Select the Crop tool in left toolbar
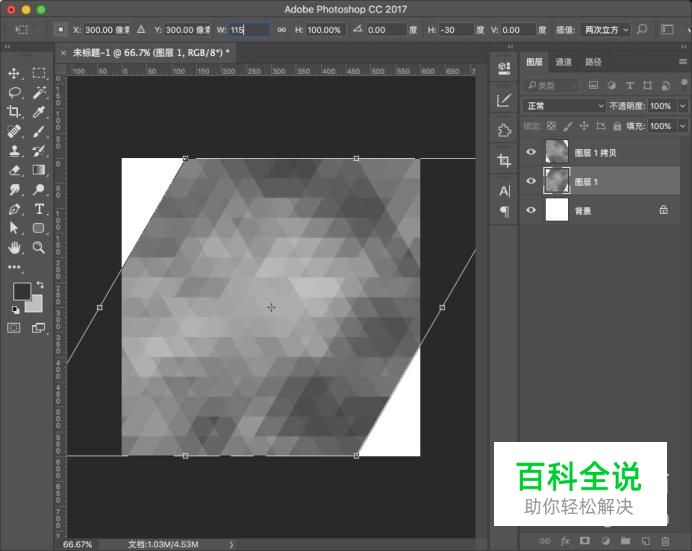This screenshot has width=692, height=551. pos(14,112)
